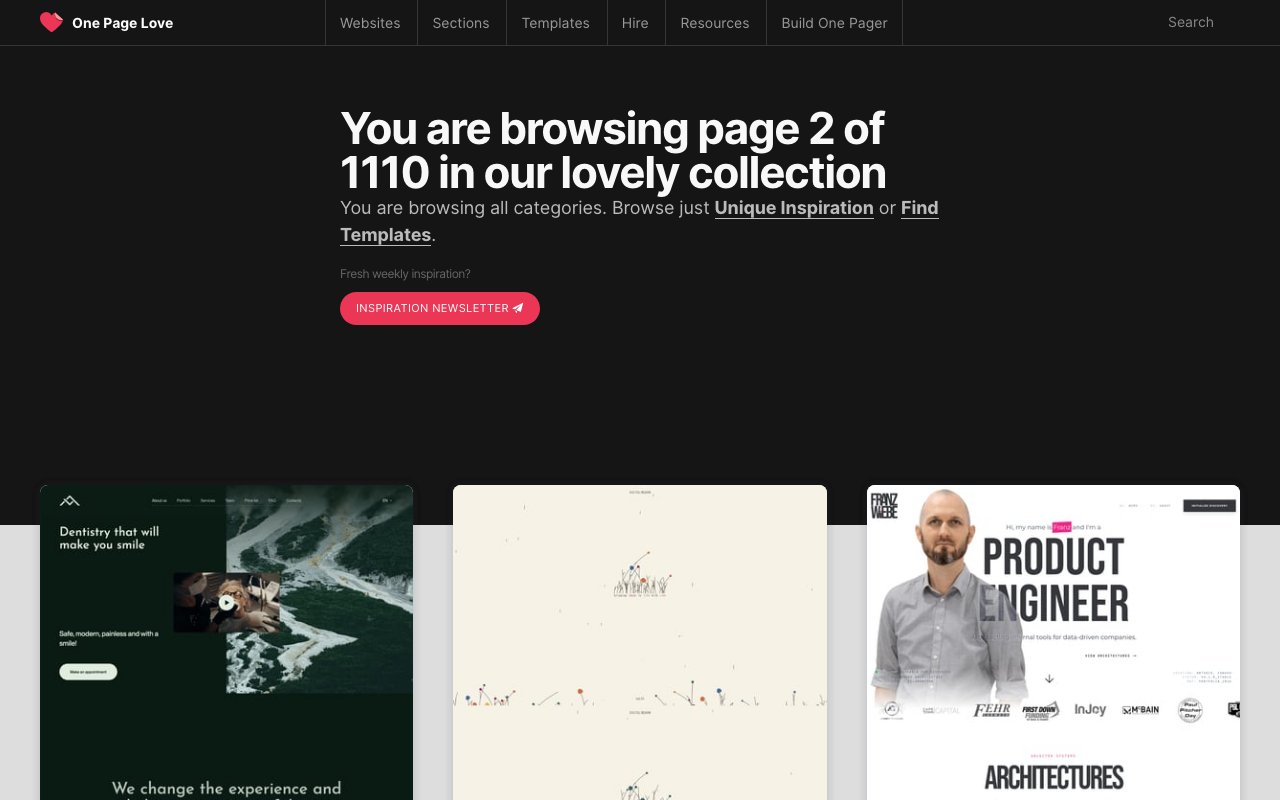Go to the Hire page

(x=635, y=22)
